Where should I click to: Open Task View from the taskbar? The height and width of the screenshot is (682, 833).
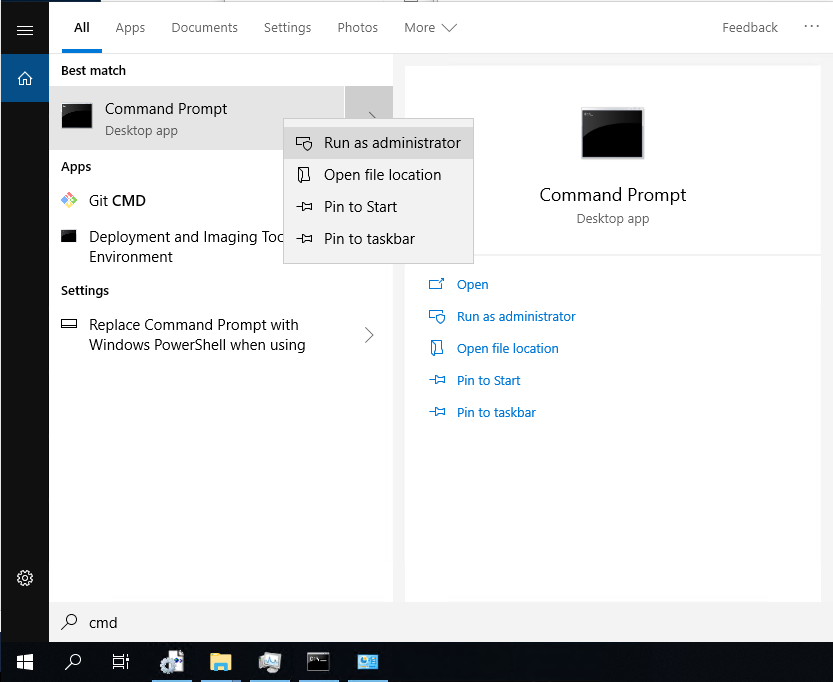(x=120, y=662)
